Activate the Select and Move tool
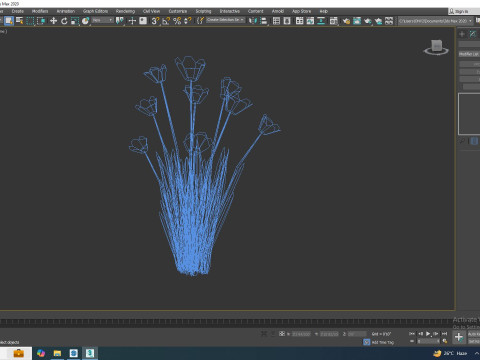The height and width of the screenshot is (360, 480). click(x=53, y=21)
